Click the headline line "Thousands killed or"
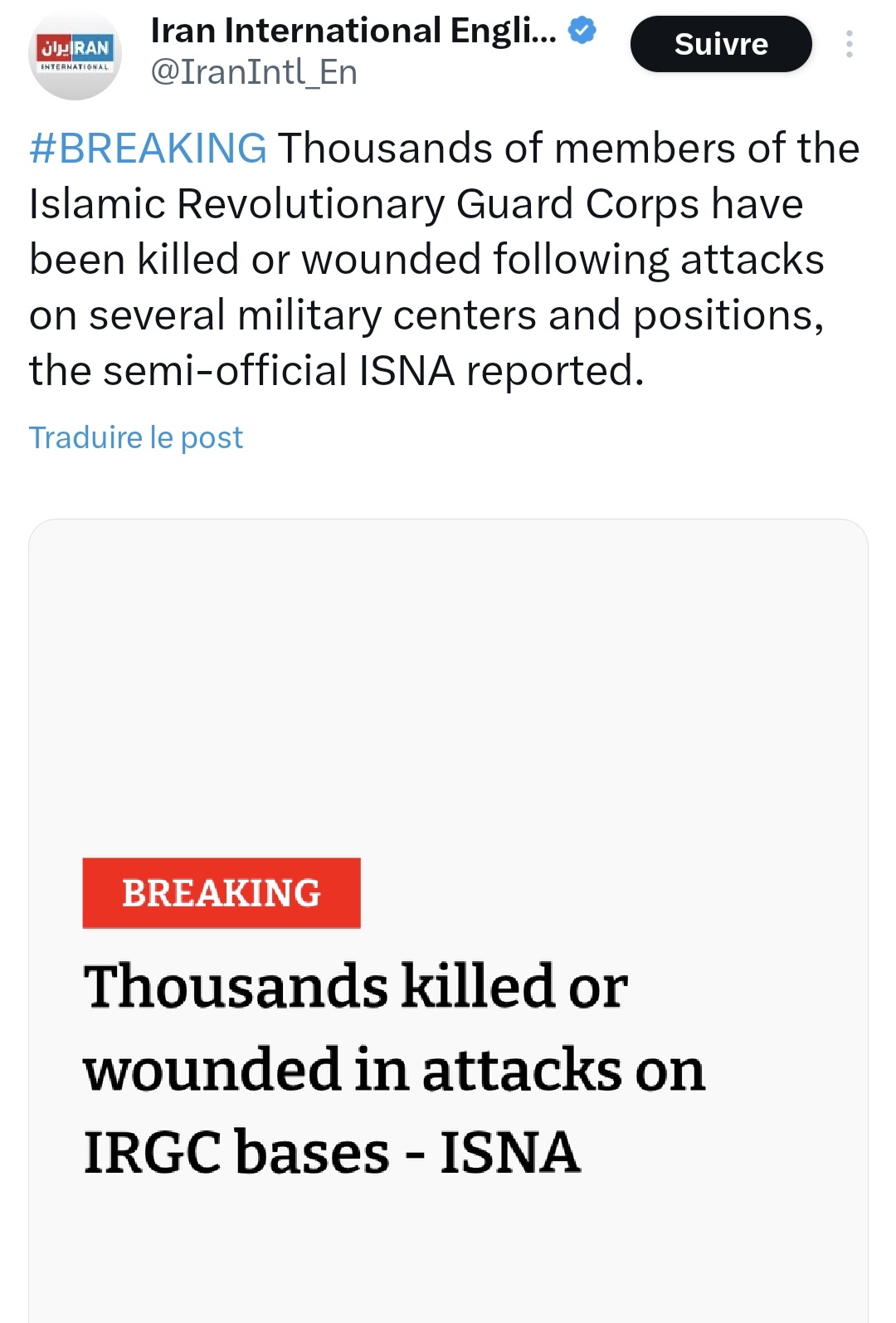The width and height of the screenshot is (896, 1323). pyautogui.click(x=355, y=986)
